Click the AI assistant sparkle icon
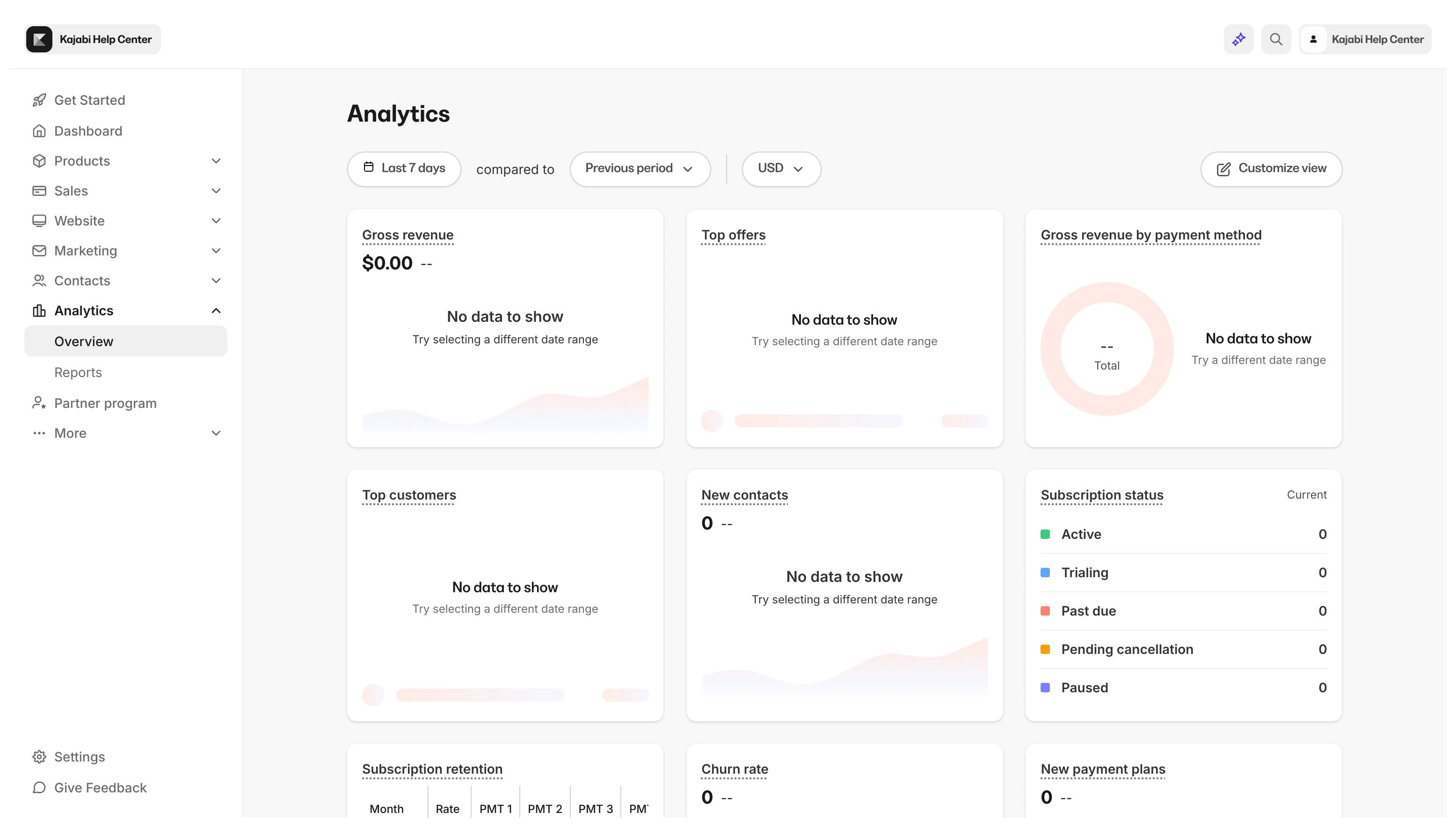 click(x=1238, y=39)
